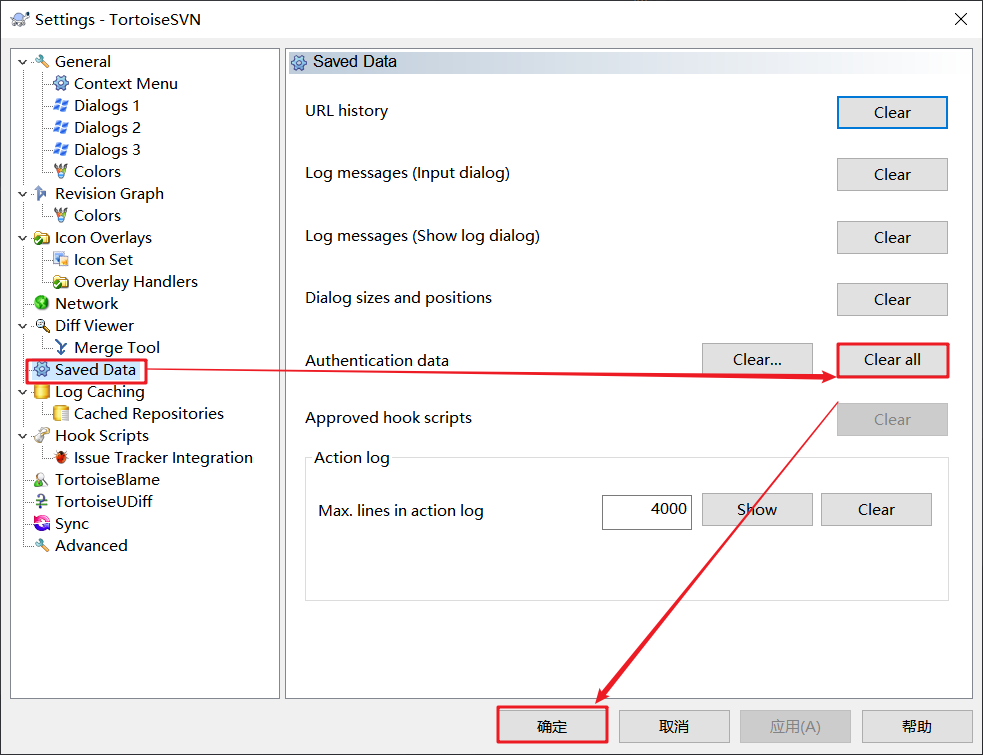Click the Dialogs 2 icon
This screenshot has width=983, height=755.
(61, 127)
